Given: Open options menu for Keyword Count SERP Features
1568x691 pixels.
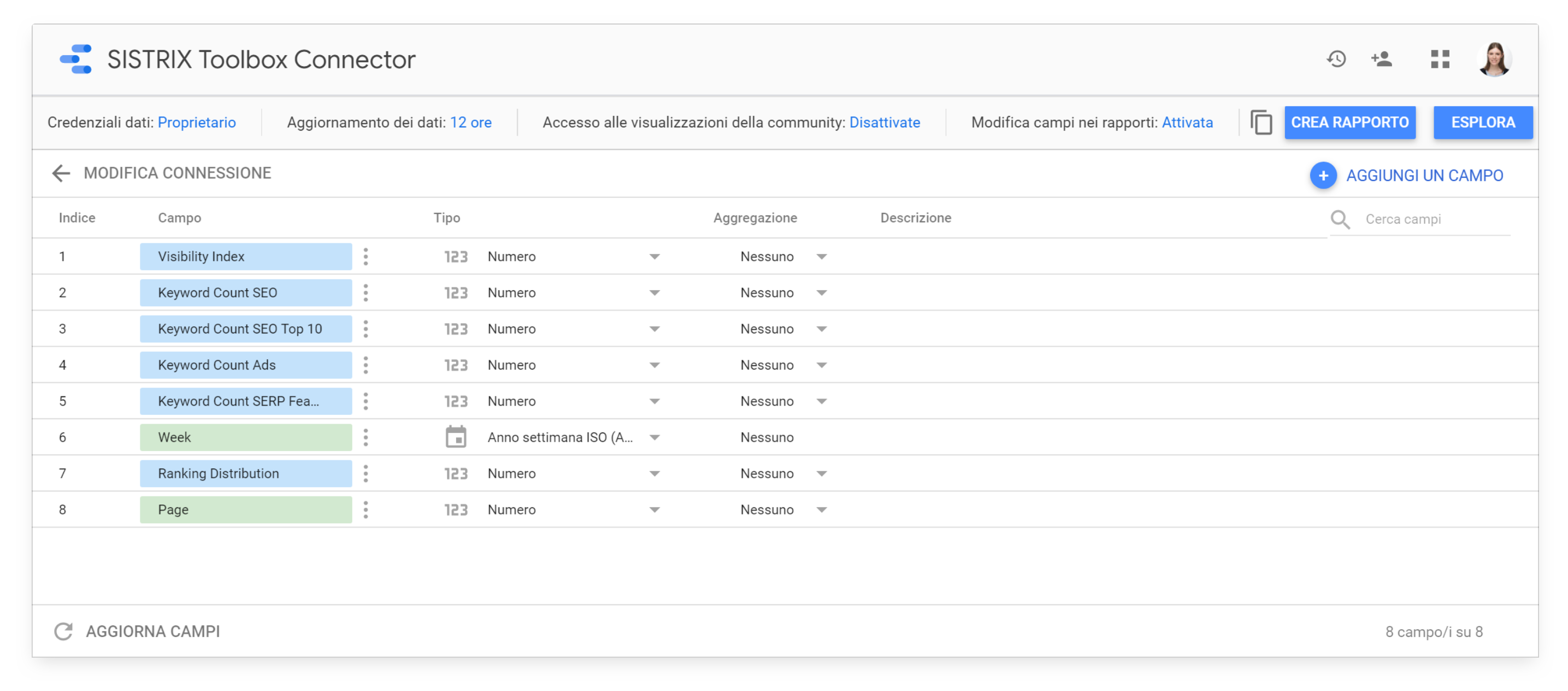Looking at the screenshot, I should [x=365, y=401].
